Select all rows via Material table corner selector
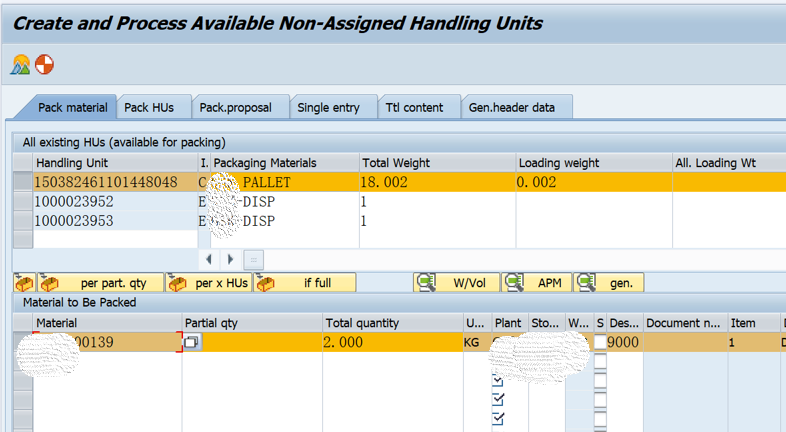The image size is (786, 432). tap(23, 323)
